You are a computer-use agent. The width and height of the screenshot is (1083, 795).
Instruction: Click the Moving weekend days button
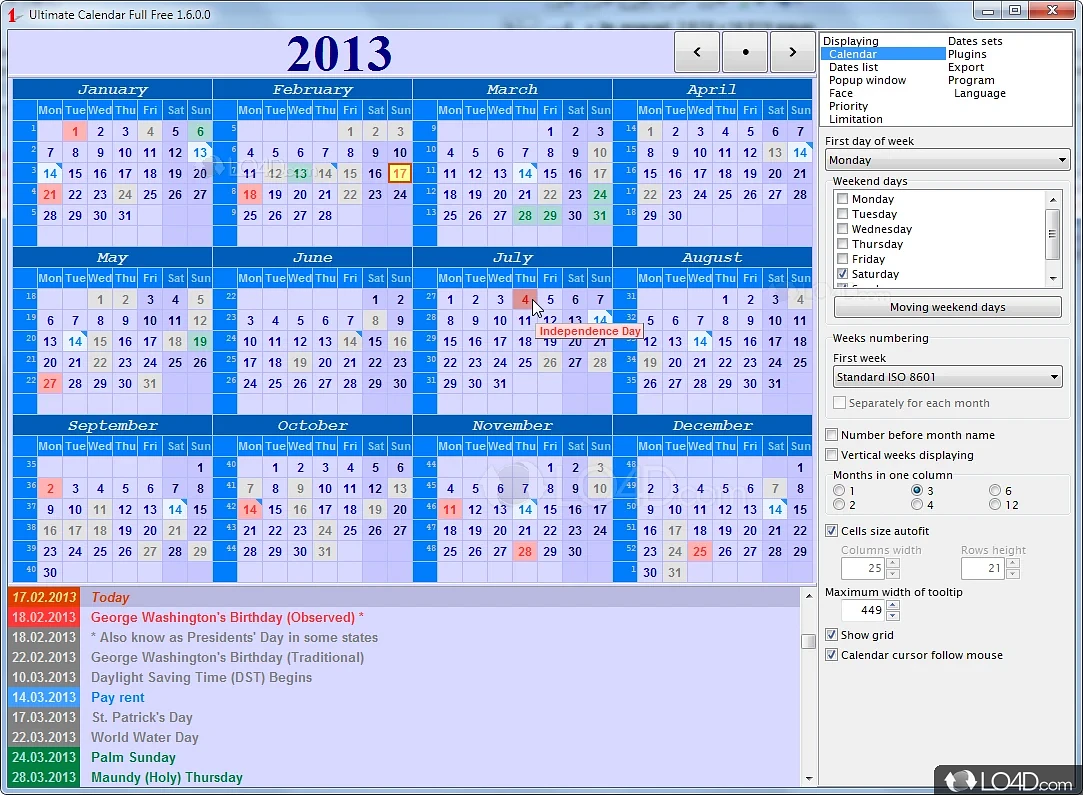(x=948, y=307)
